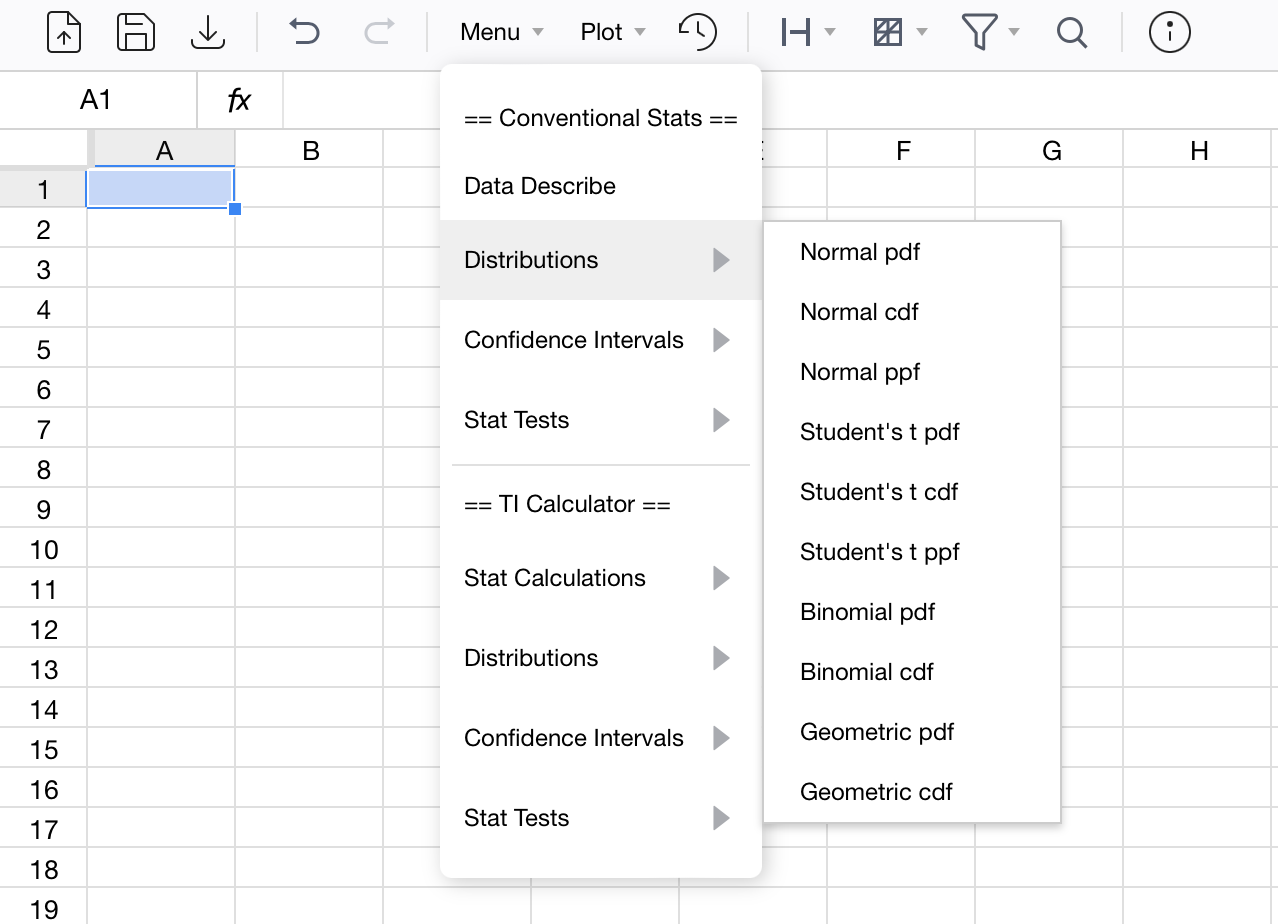The height and width of the screenshot is (924, 1278).
Task: Select Data Describe menu item
Action: 601,186
